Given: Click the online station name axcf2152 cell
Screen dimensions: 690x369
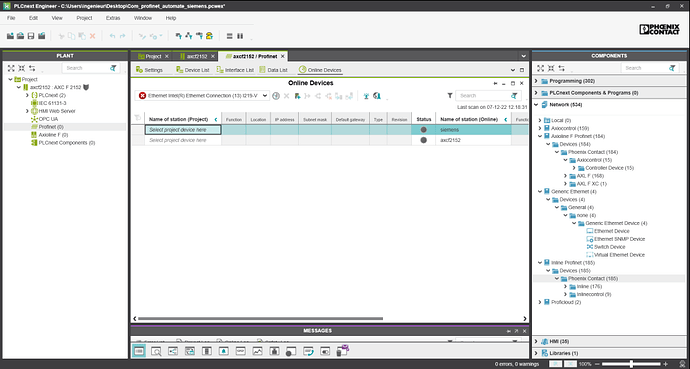Looking at the screenshot, I should 473,140.
